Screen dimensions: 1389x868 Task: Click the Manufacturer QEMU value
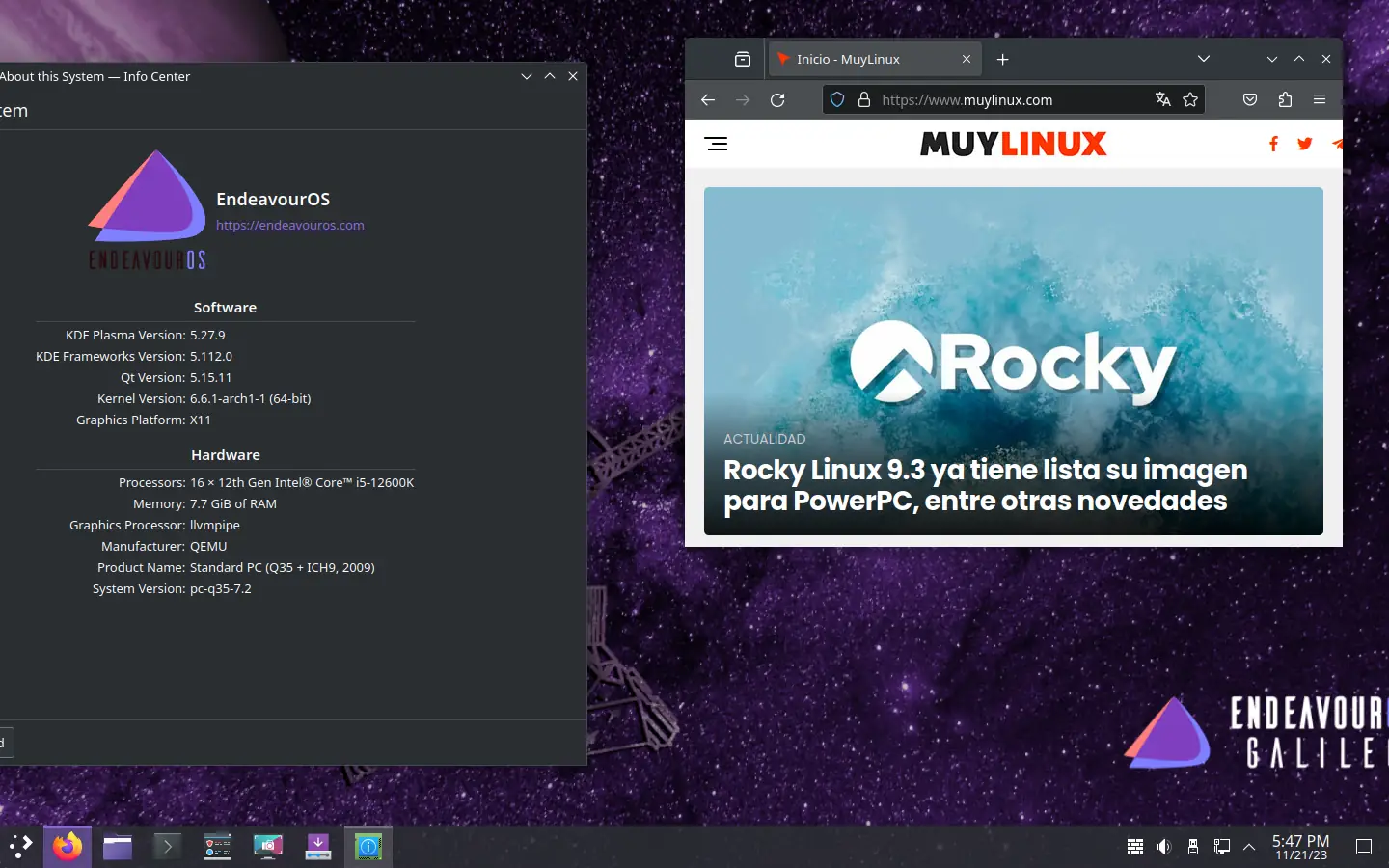pyautogui.click(x=208, y=546)
